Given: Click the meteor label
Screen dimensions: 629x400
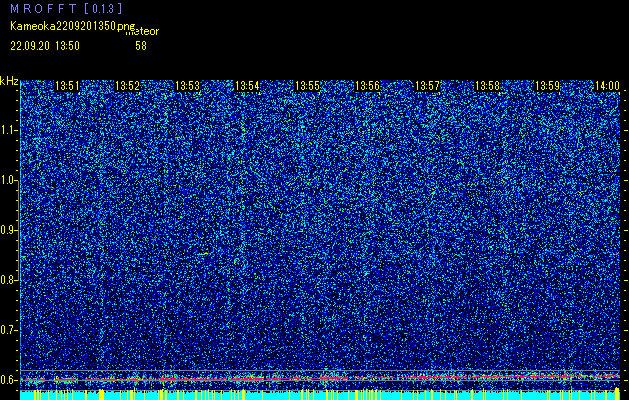Looking at the screenshot, I should pos(142,32).
